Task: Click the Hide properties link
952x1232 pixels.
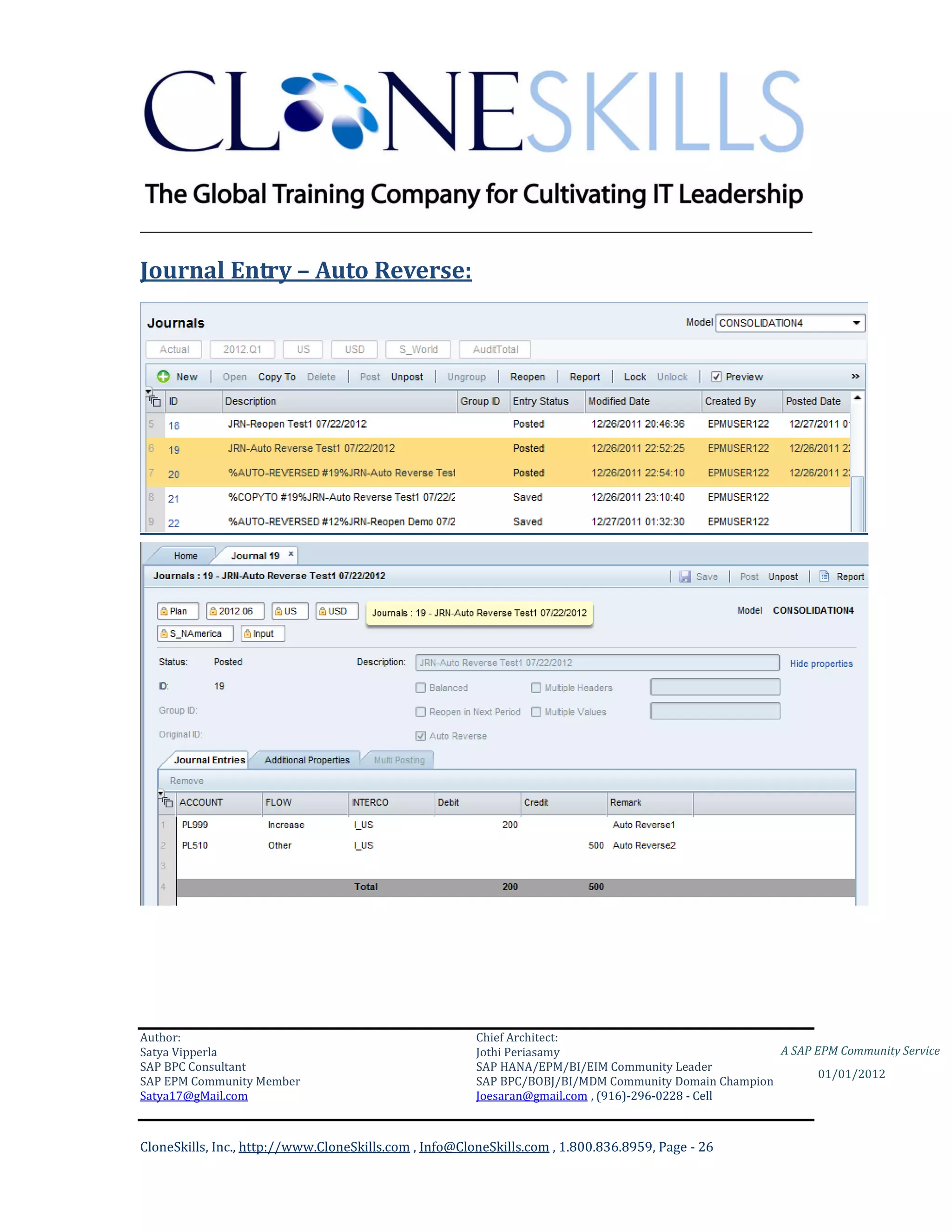Action: point(820,663)
